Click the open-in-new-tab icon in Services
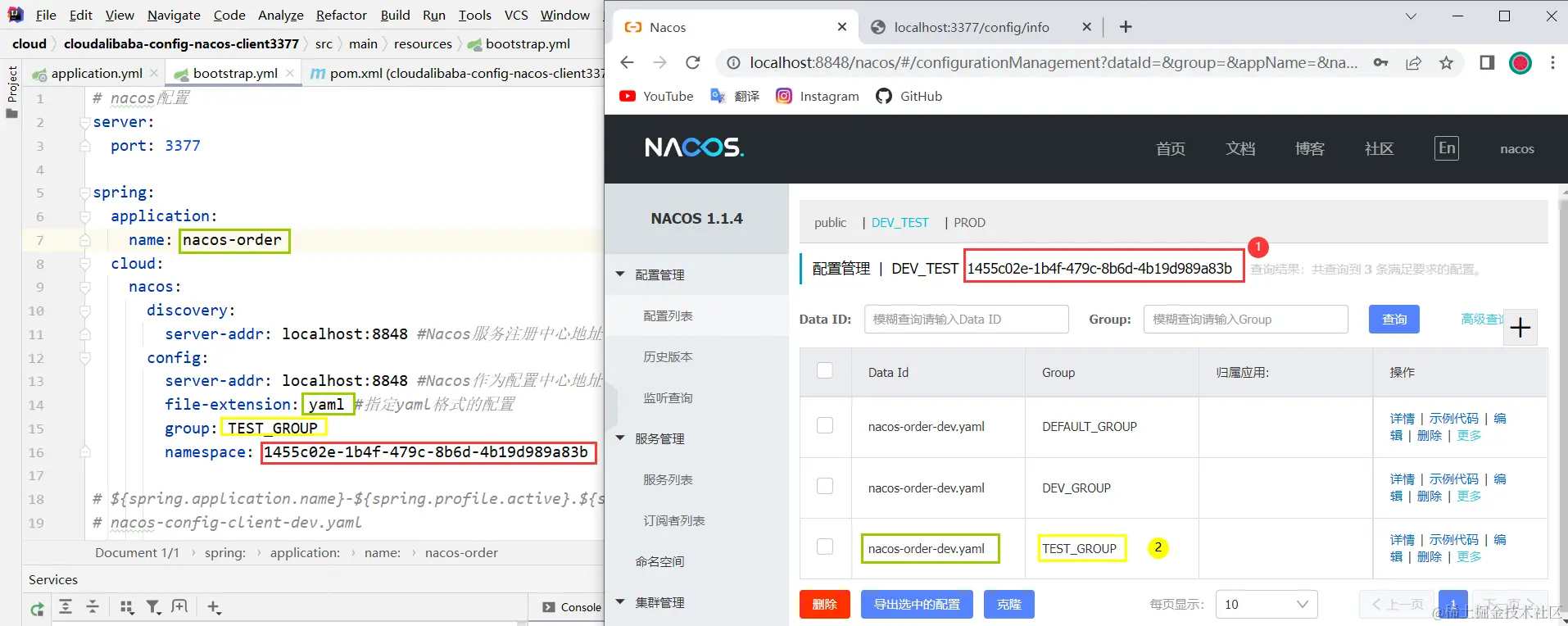This screenshot has width=1568, height=626. click(x=180, y=606)
